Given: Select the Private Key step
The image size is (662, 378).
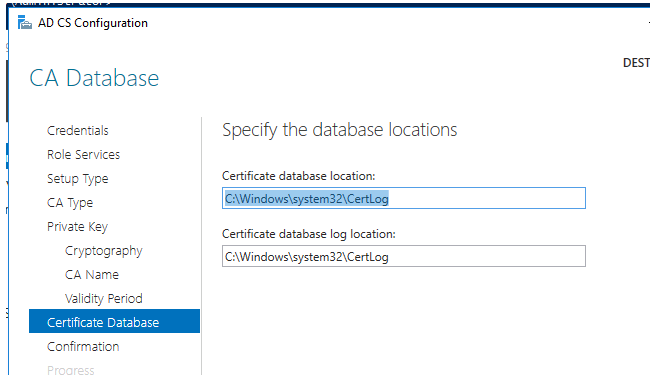Looking at the screenshot, I should pos(78,227).
